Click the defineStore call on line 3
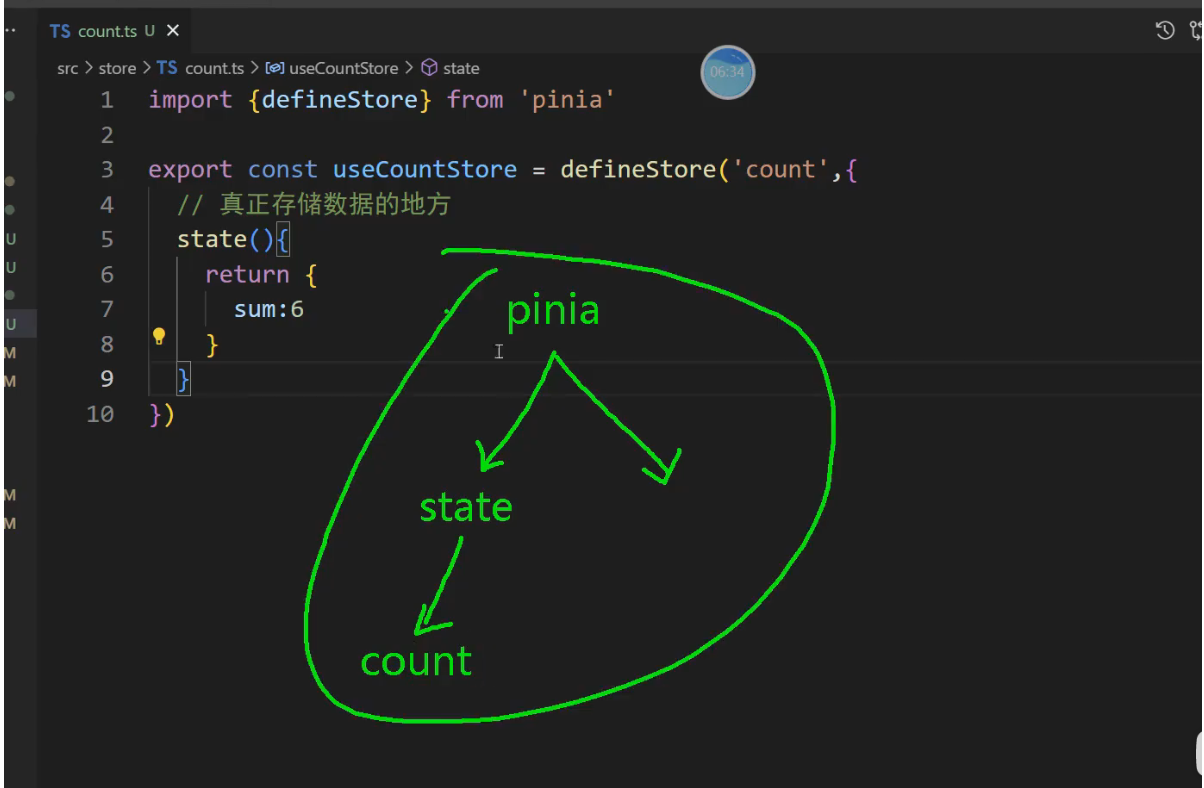1204x788 pixels. coord(638,170)
